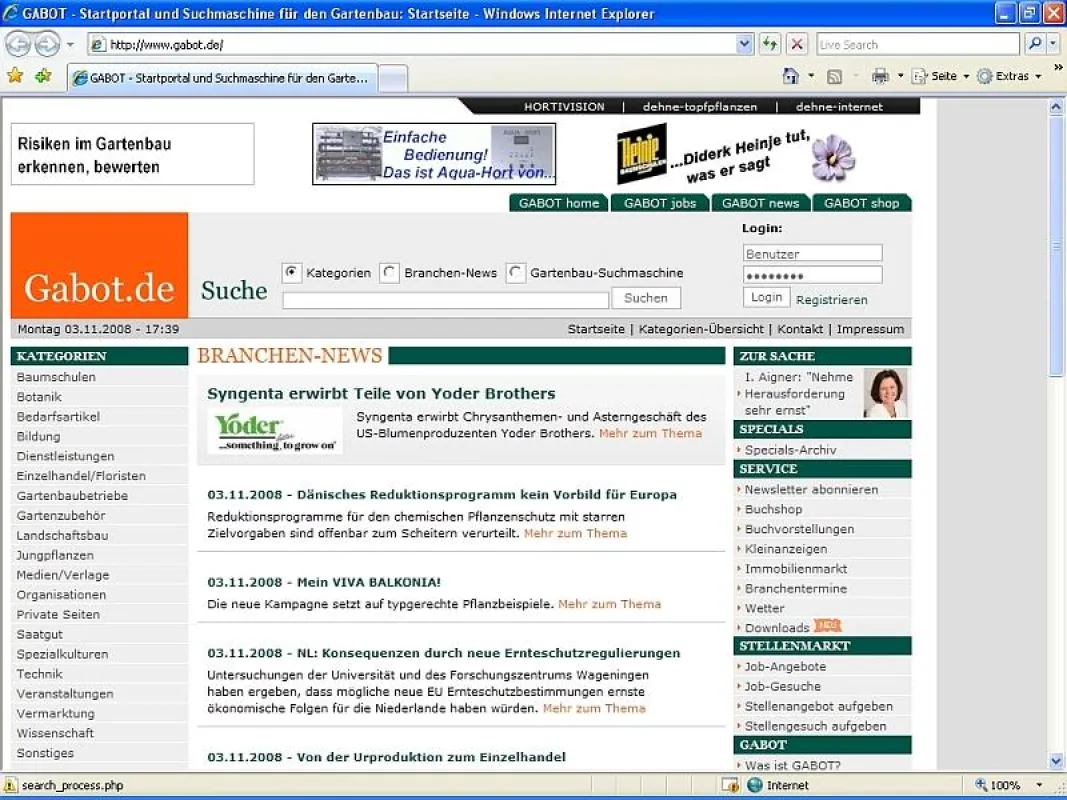Open the Jungpflanzen category
The height and width of the screenshot is (800, 1067).
tap(55, 555)
